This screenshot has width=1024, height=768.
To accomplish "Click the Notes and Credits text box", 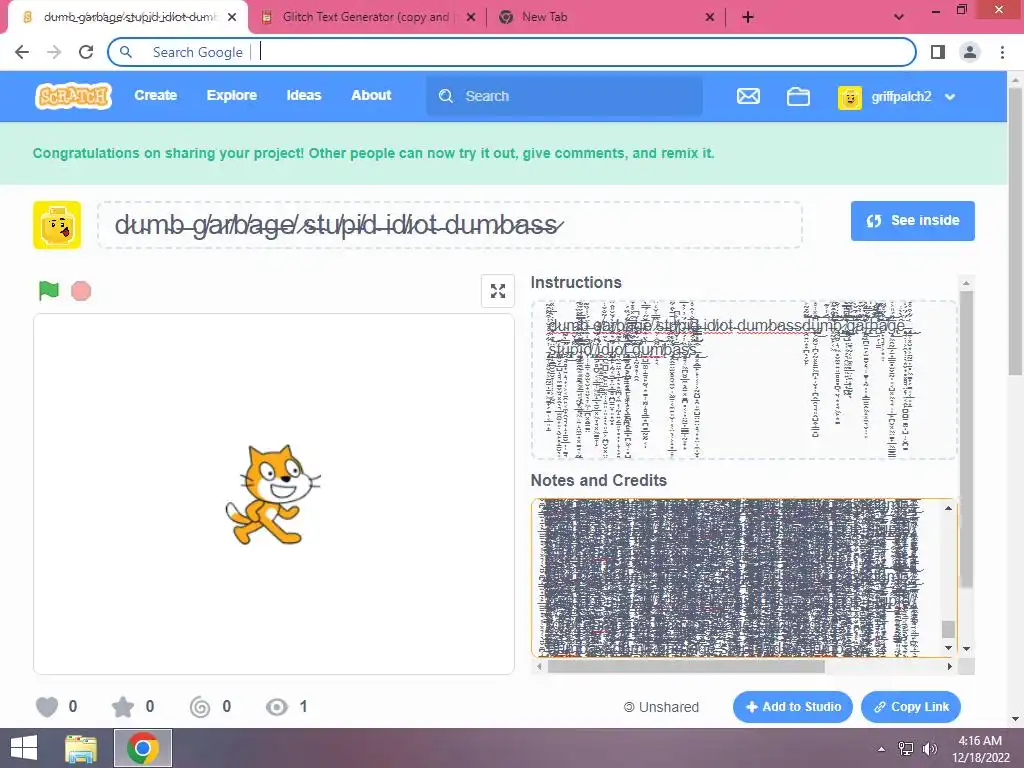I will 744,578.
